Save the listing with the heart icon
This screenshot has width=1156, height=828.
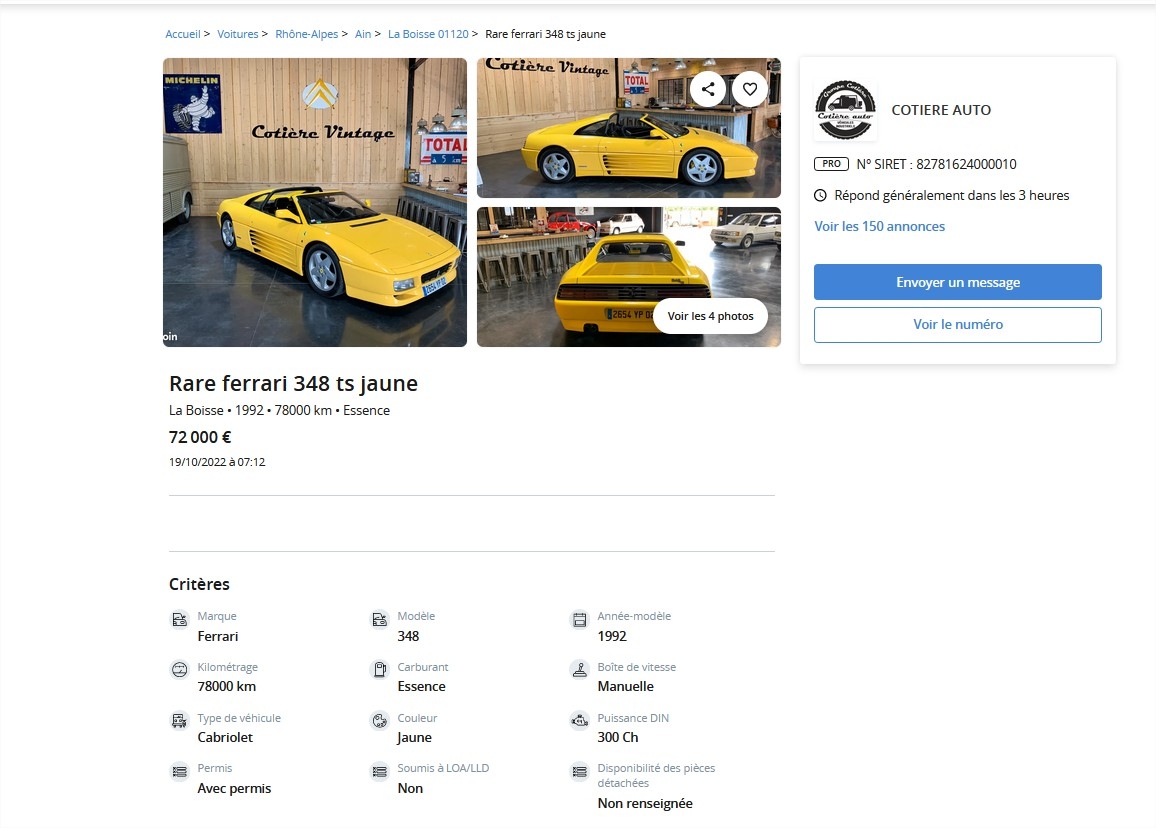coord(750,89)
